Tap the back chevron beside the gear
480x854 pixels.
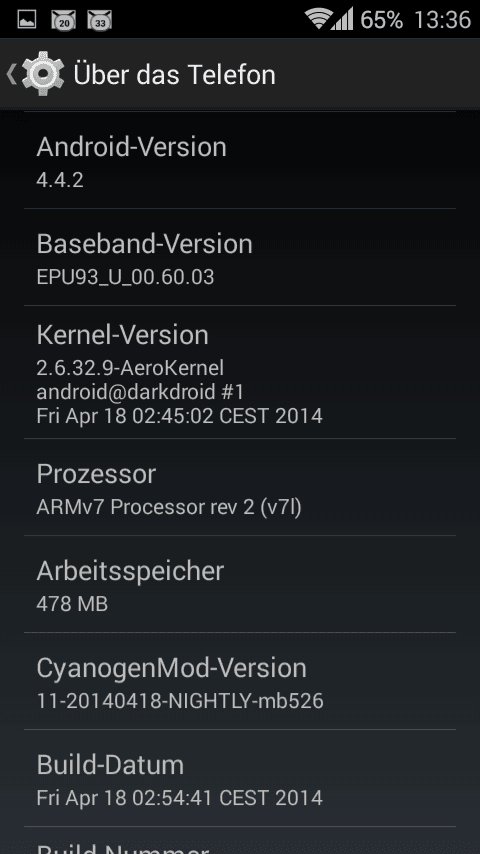point(11,75)
